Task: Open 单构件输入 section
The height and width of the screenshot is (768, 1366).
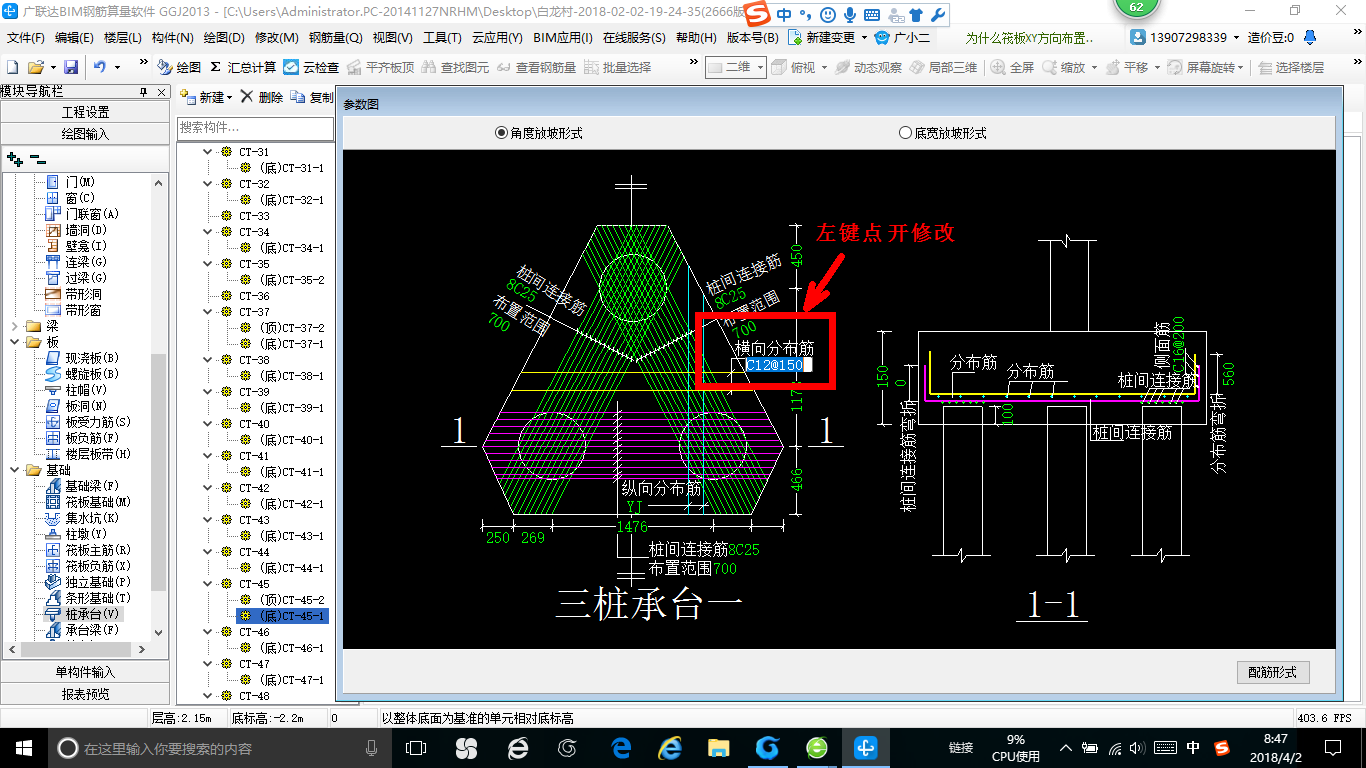Action: click(x=85, y=672)
